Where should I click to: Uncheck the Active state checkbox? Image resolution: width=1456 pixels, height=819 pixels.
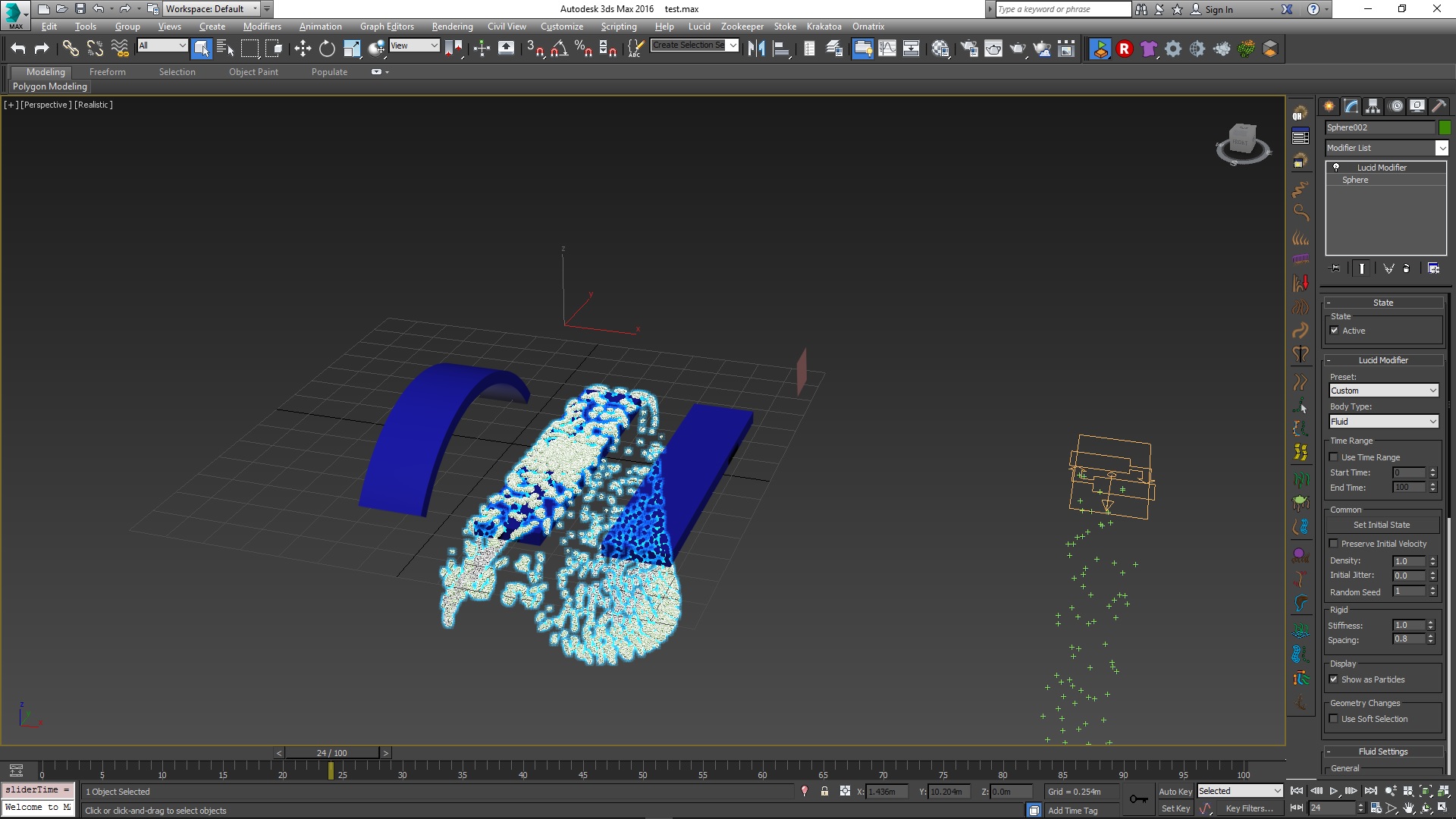click(1335, 331)
